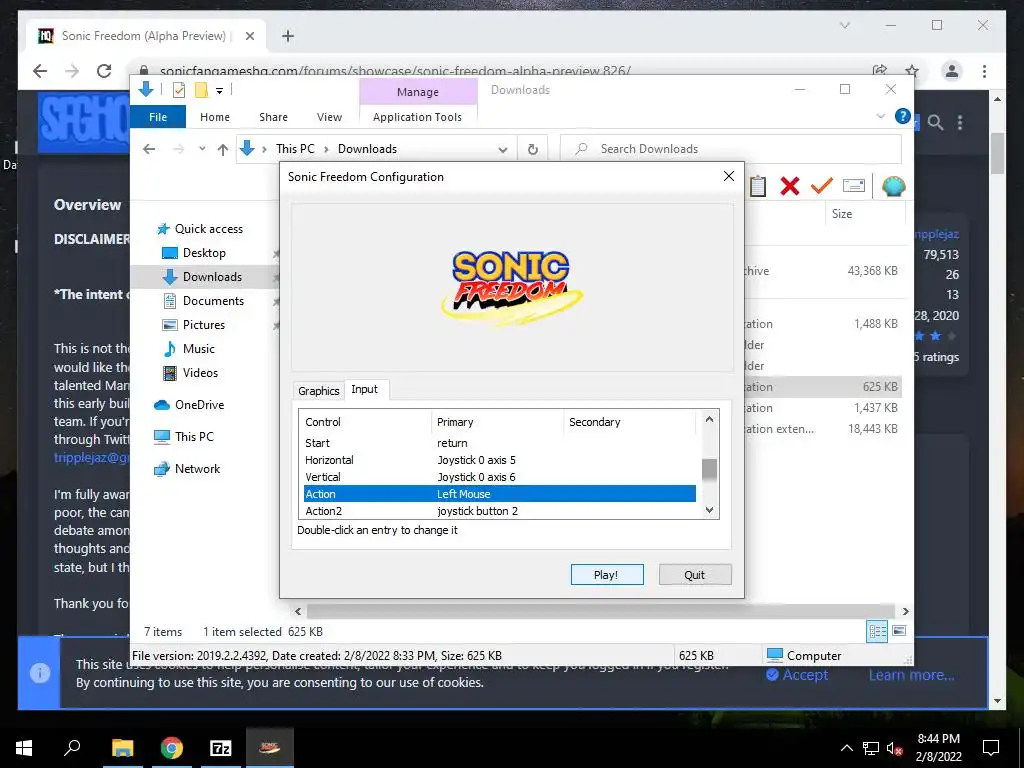The width and height of the screenshot is (1024, 768).
Task: Switch Explorer to large icons view
Action: click(x=899, y=631)
